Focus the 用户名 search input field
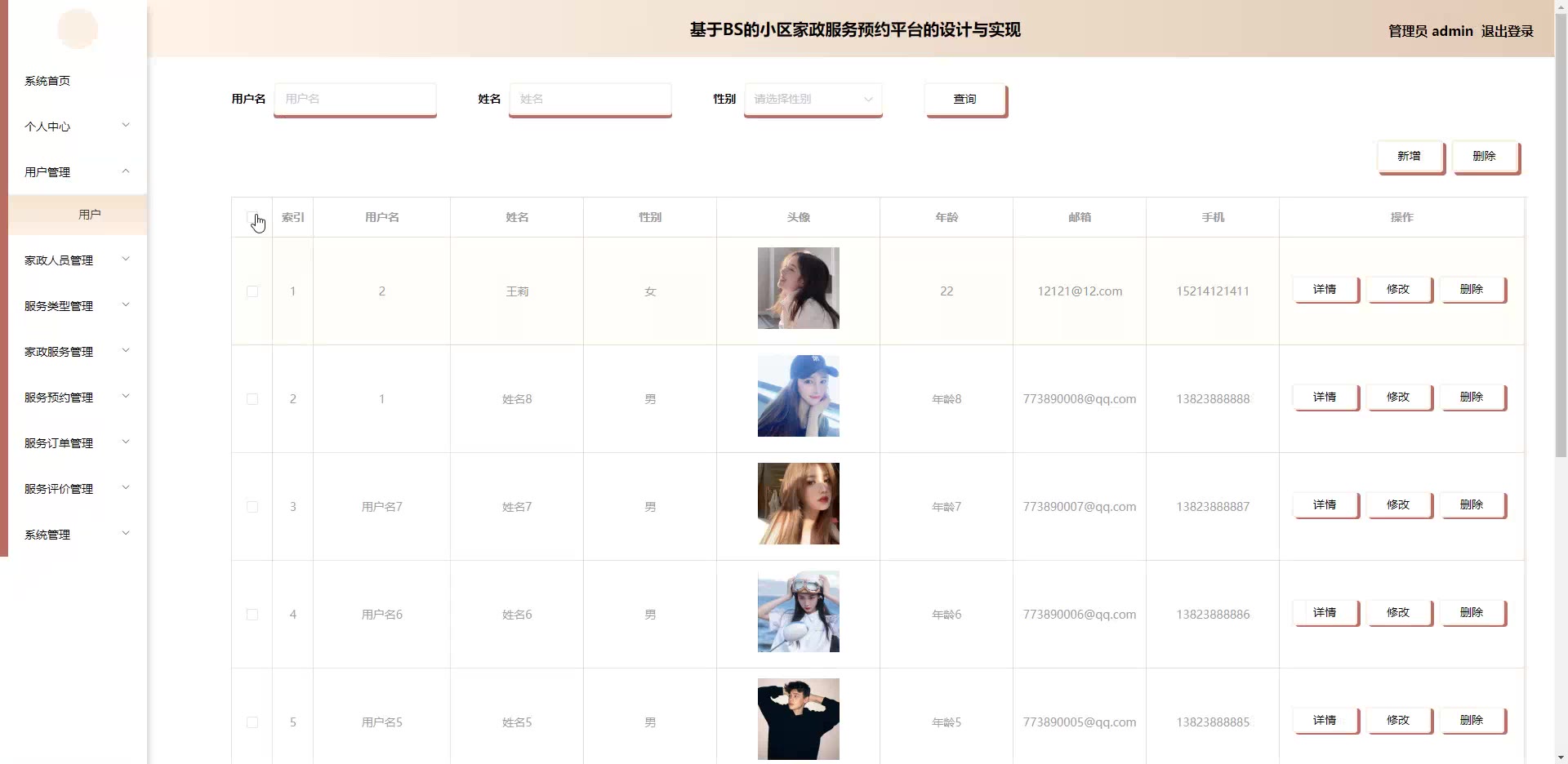This screenshot has width=1568, height=764. click(x=355, y=99)
